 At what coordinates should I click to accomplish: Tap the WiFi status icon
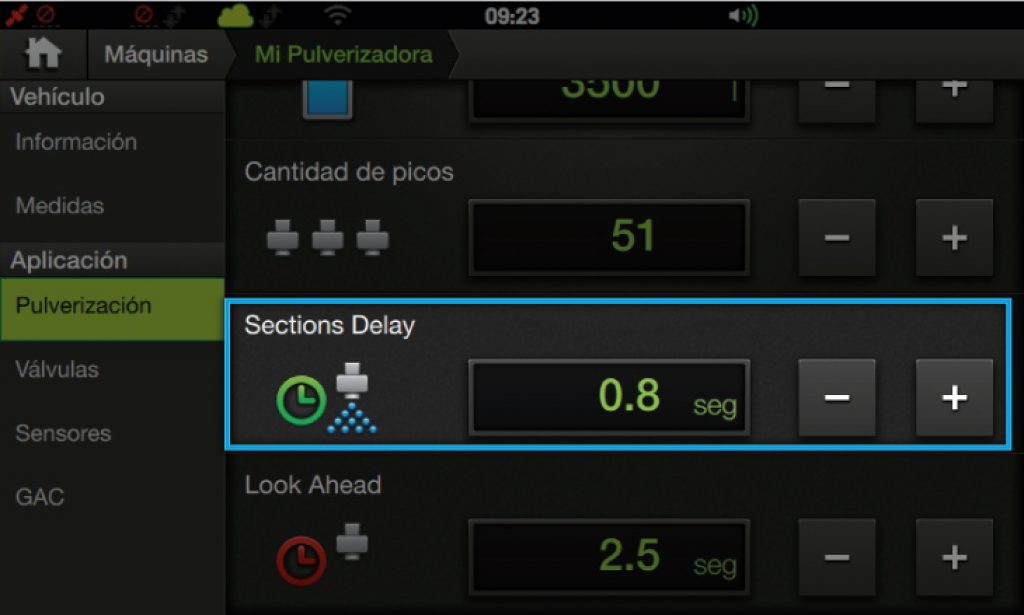[x=338, y=15]
